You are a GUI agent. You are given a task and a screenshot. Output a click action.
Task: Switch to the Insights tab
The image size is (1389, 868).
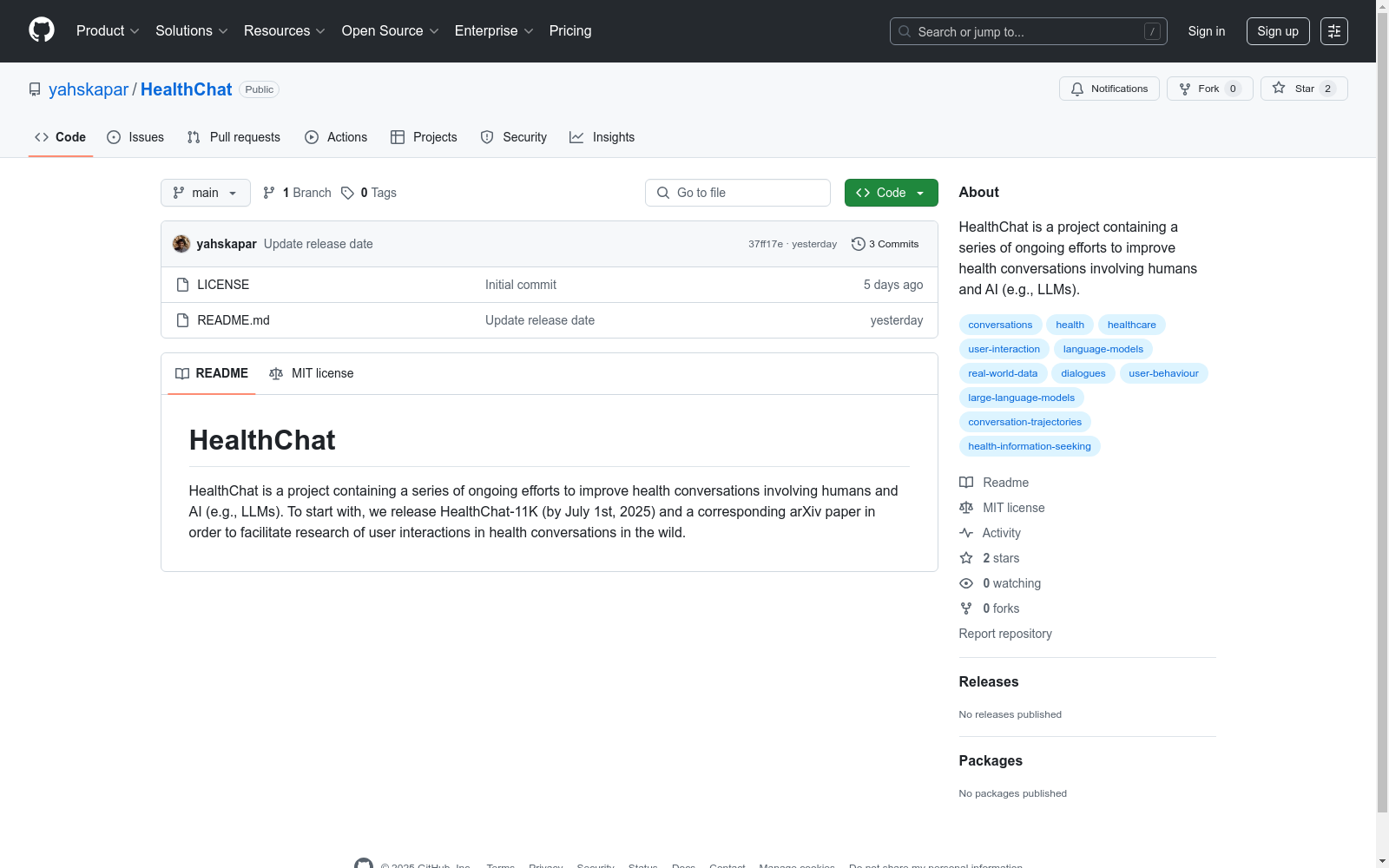(x=602, y=137)
